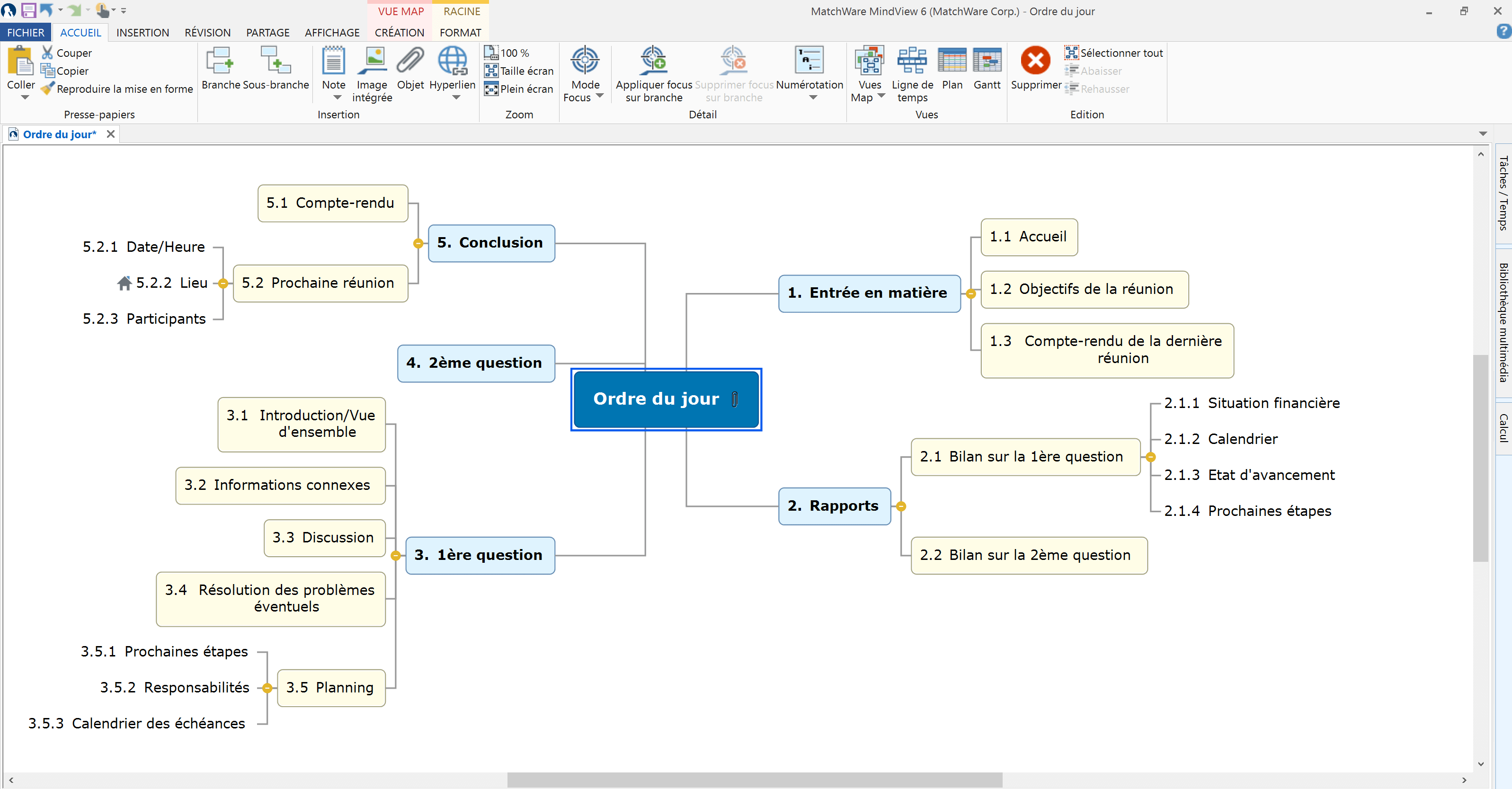The width and height of the screenshot is (1512, 789).
Task: Click the Copier icon
Action: tap(47, 71)
